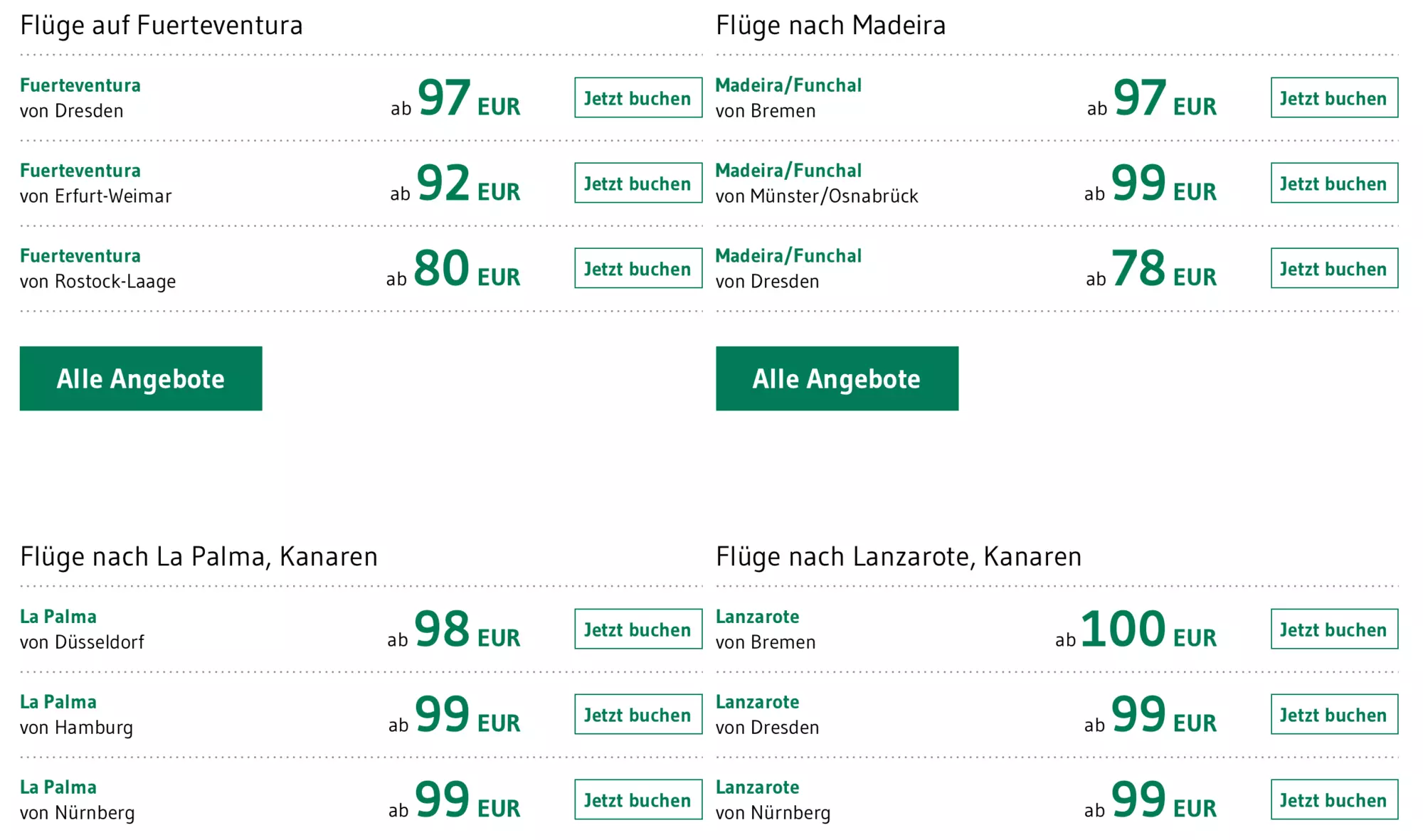
Task: Show all Fuerteventura offers via Alle Angebote
Action: pyautogui.click(x=141, y=378)
